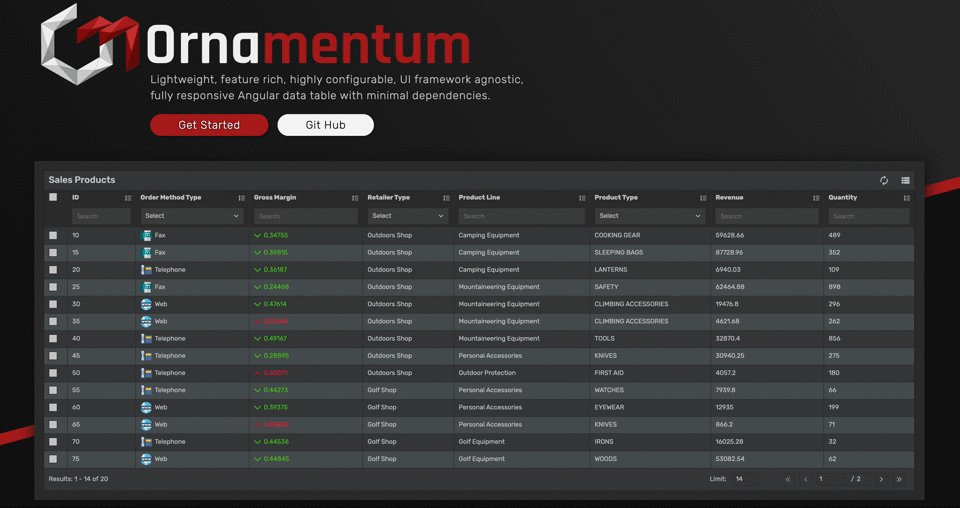Click the COOKING GEAR cell
Viewport: 960px width, 508px height.
pyautogui.click(x=617, y=236)
